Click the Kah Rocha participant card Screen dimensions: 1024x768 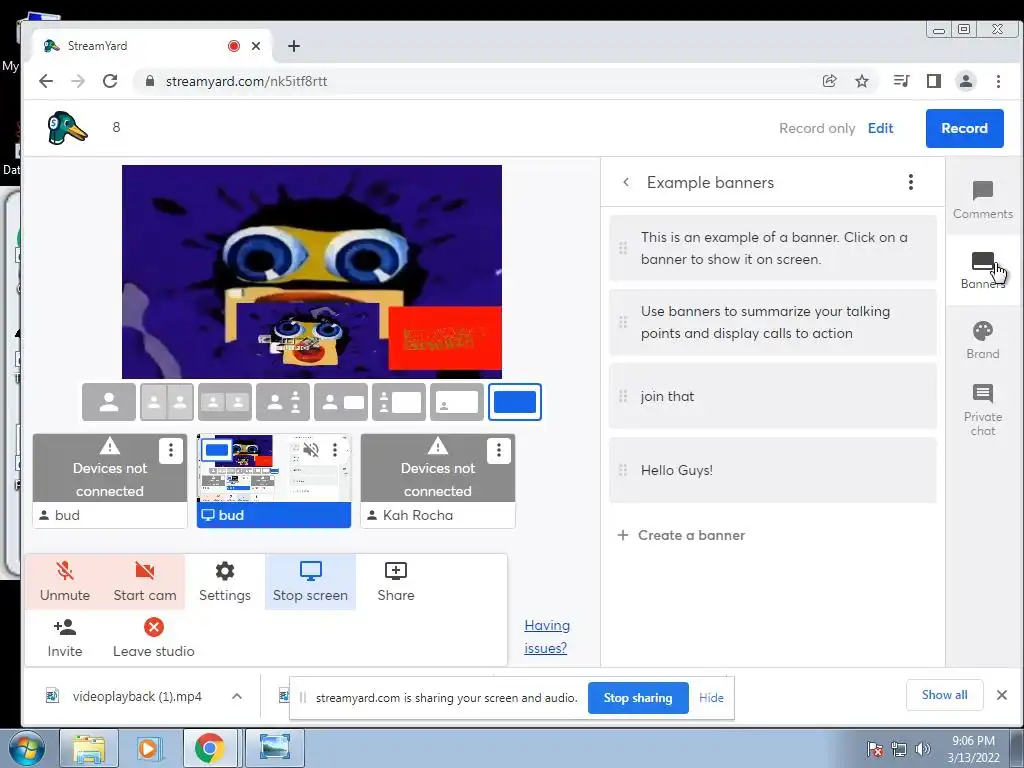click(438, 481)
